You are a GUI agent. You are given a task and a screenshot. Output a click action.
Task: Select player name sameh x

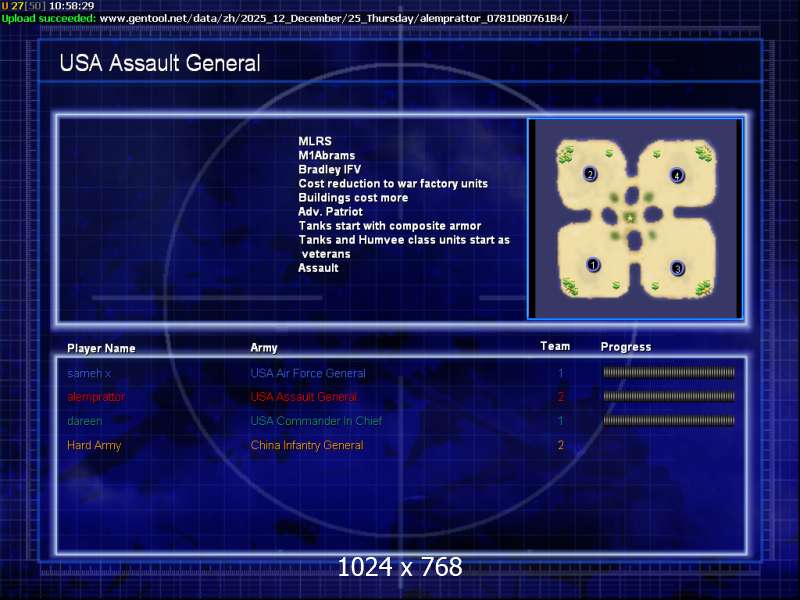point(89,373)
